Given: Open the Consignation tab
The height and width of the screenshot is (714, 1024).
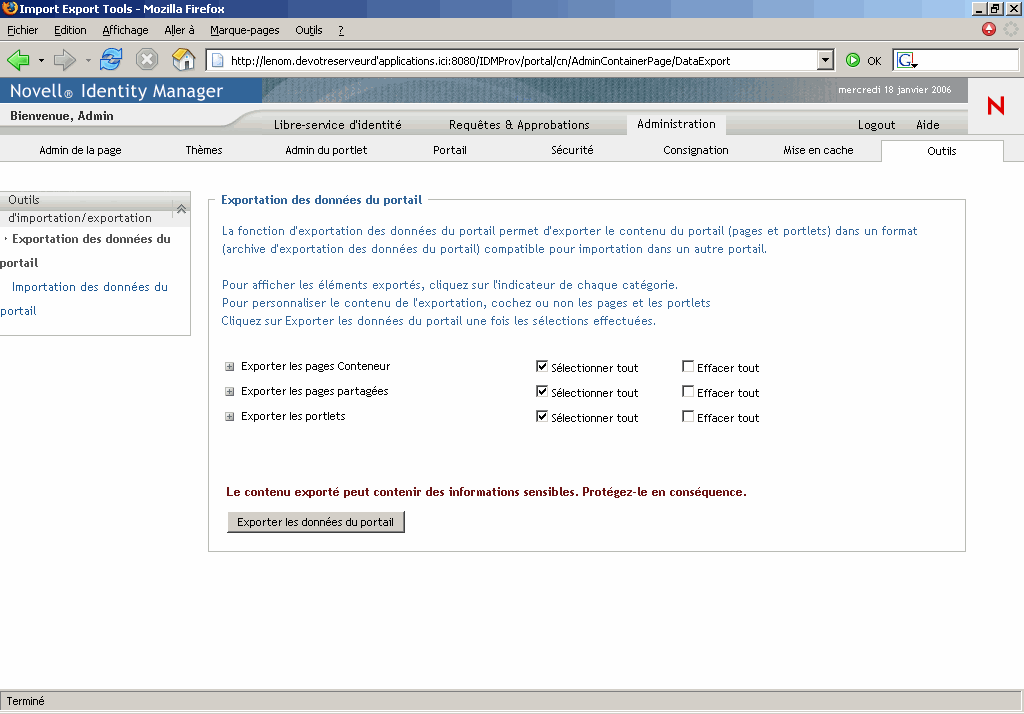Looking at the screenshot, I should 696,150.
